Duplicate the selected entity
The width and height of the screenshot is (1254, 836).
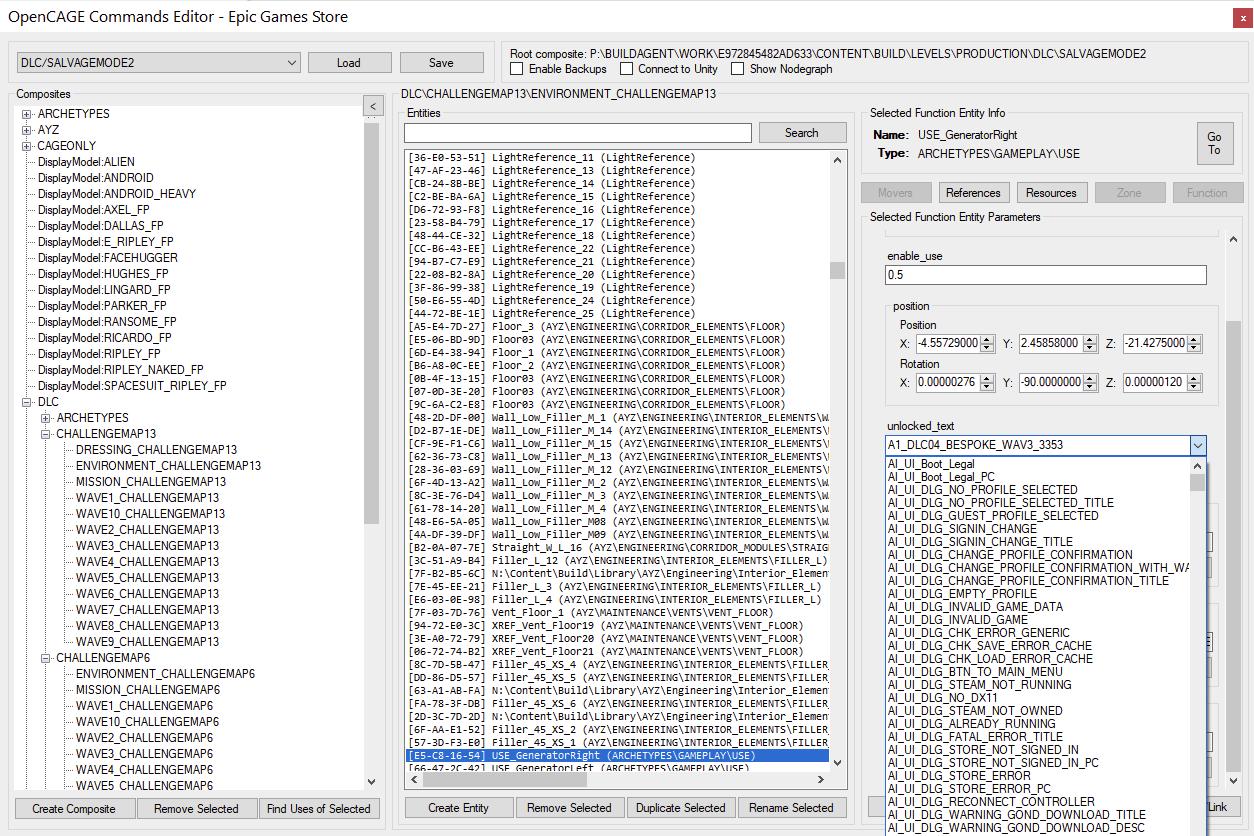pyautogui.click(x=681, y=807)
